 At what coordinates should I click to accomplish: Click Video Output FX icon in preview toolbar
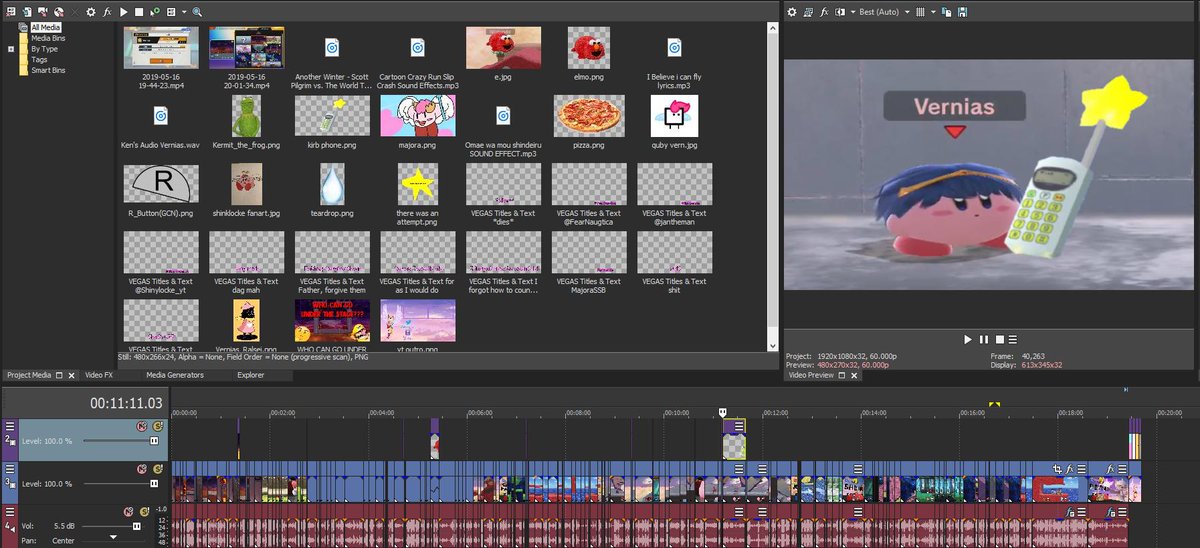coord(824,12)
